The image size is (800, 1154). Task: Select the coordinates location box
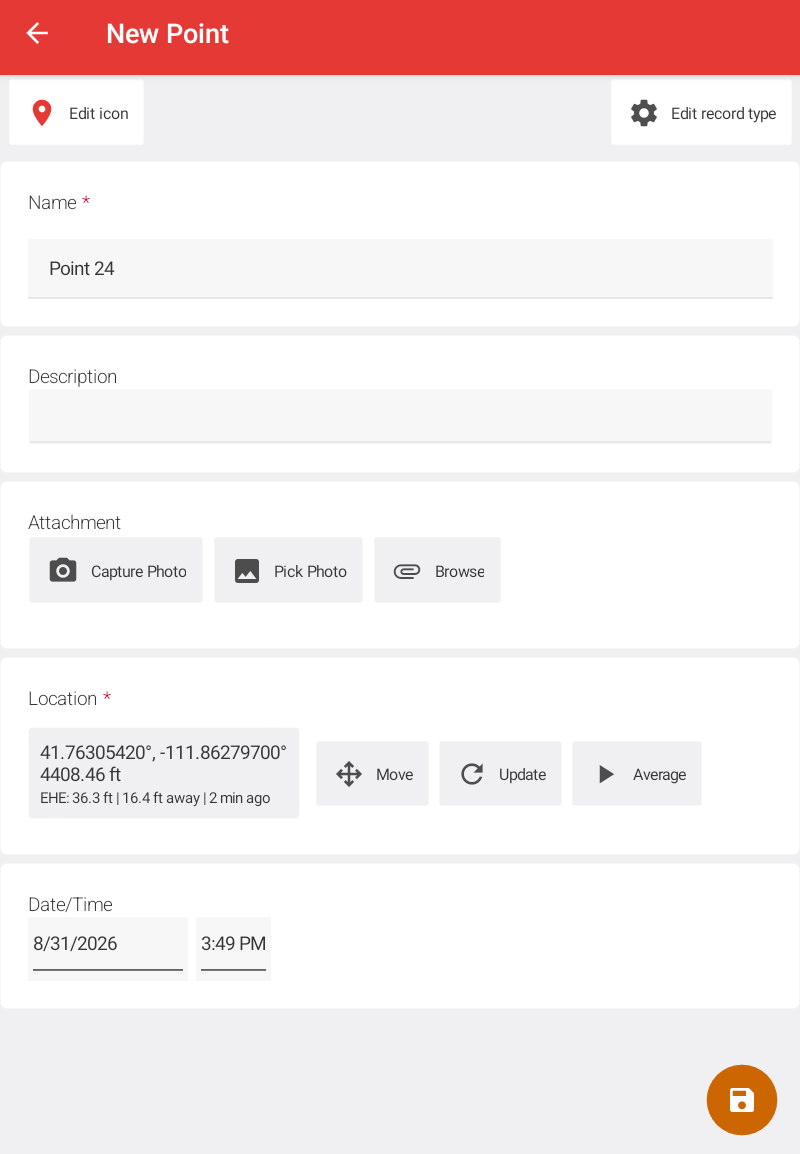164,773
